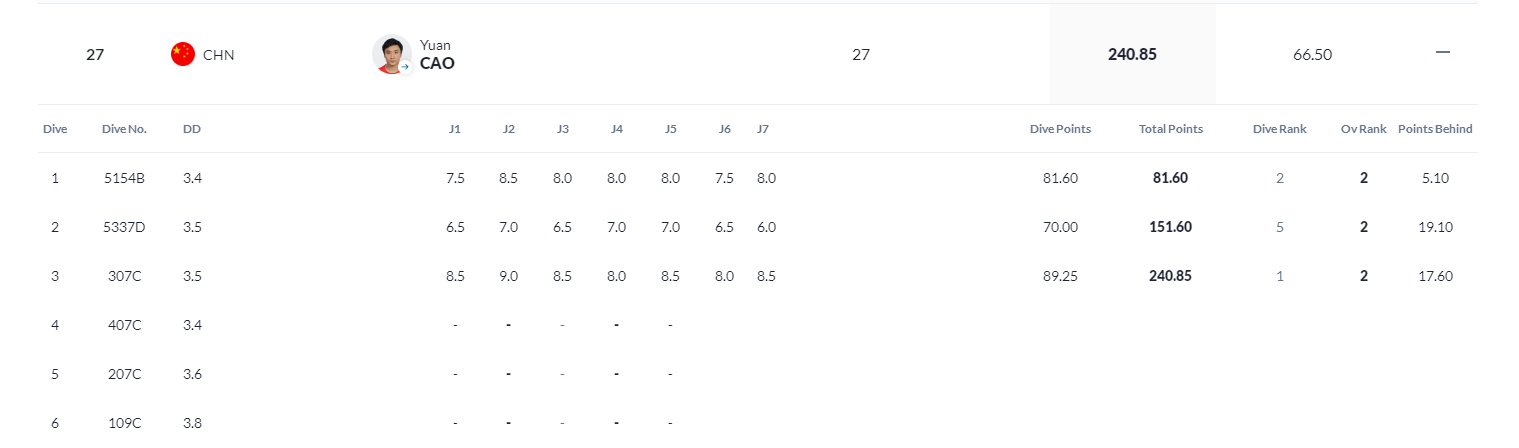1519x448 pixels.
Task: Click the Ov Rank column header
Action: (x=1364, y=129)
